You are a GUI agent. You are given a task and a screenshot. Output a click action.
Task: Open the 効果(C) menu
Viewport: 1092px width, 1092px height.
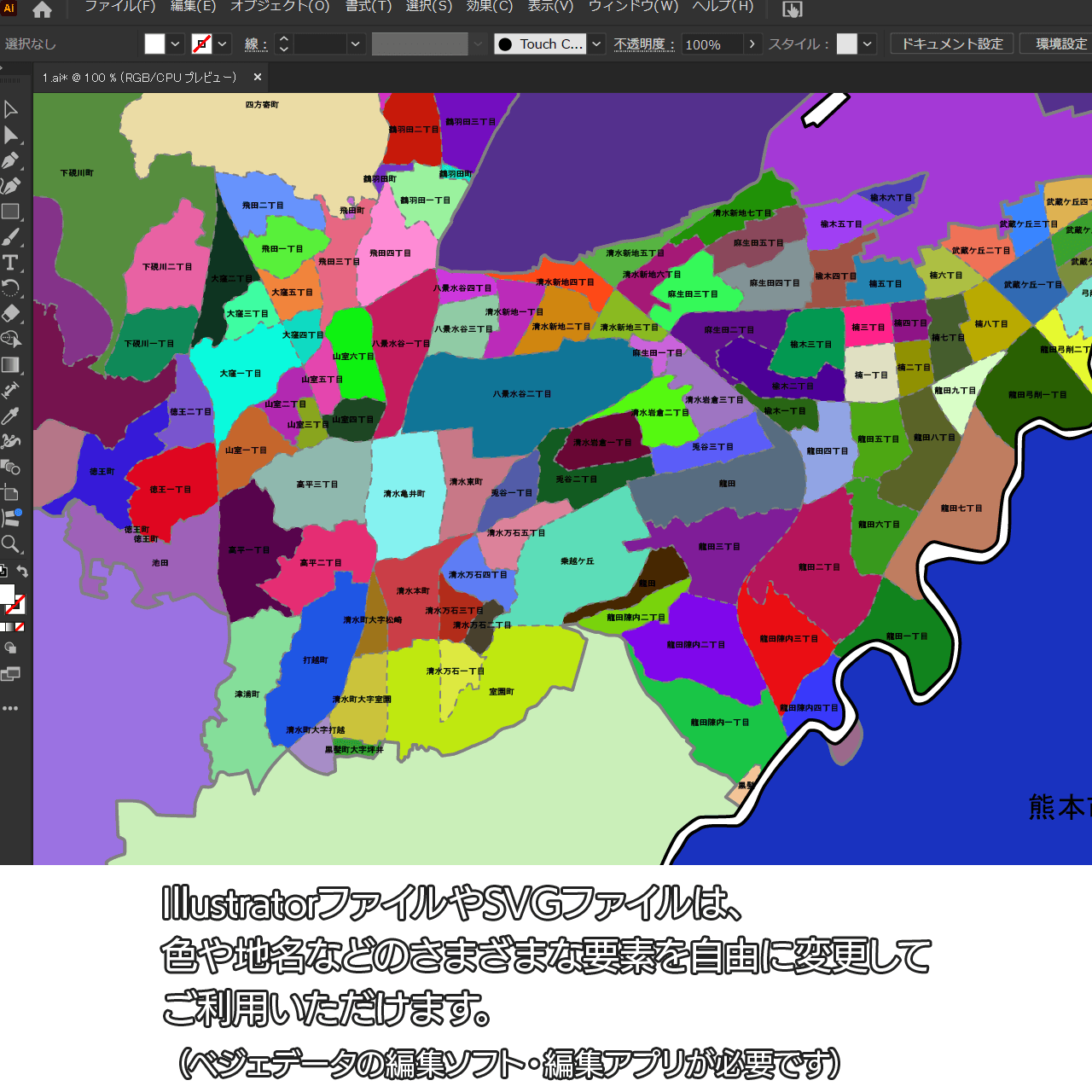(x=490, y=7)
